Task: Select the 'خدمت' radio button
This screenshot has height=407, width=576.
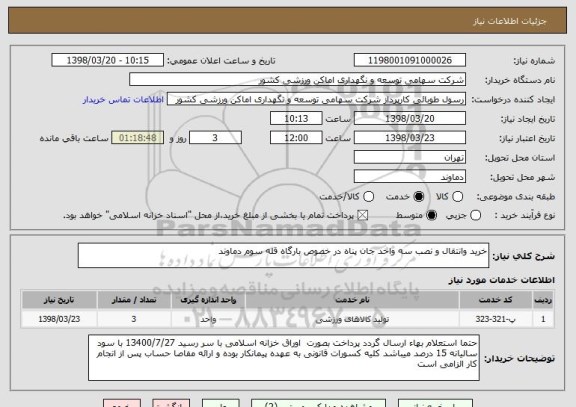Action: click(x=419, y=197)
